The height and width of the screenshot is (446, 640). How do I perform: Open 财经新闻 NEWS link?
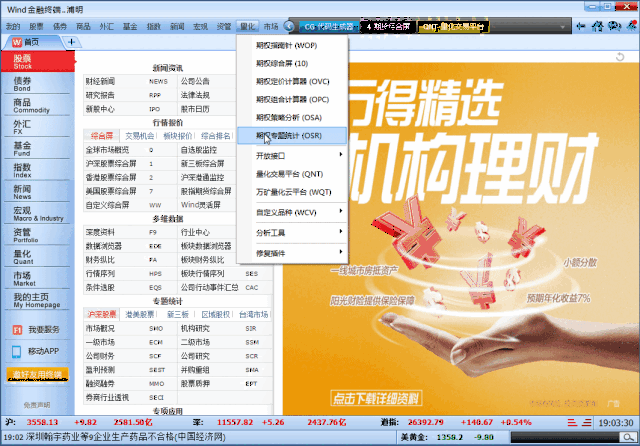click(x=130, y=81)
